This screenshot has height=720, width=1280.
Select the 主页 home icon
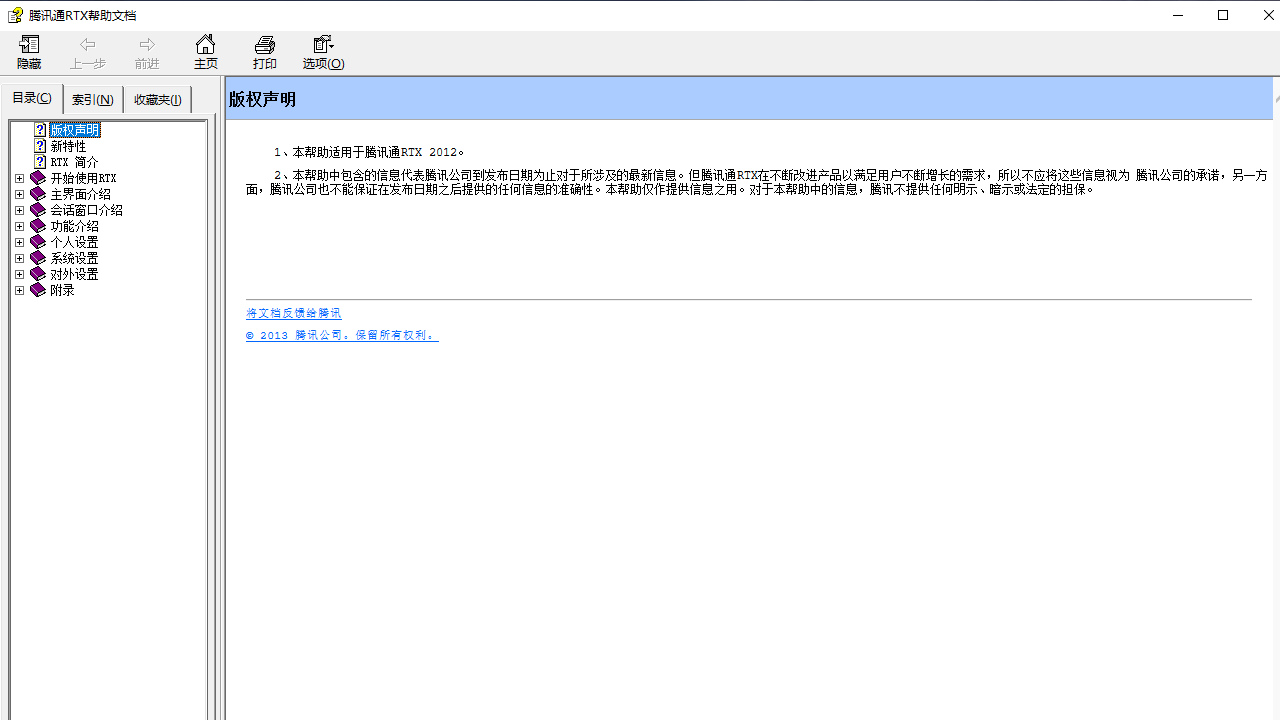tap(205, 52)
